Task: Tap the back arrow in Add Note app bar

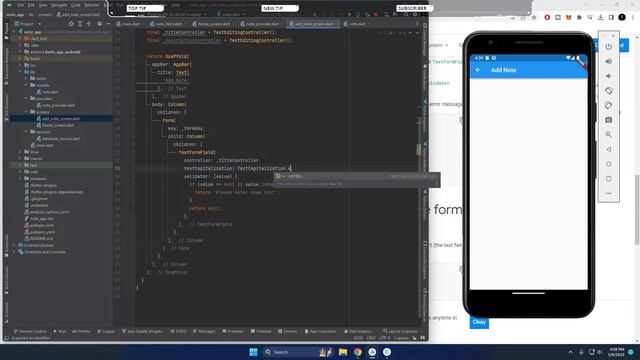Action: [x=478, y=70]
